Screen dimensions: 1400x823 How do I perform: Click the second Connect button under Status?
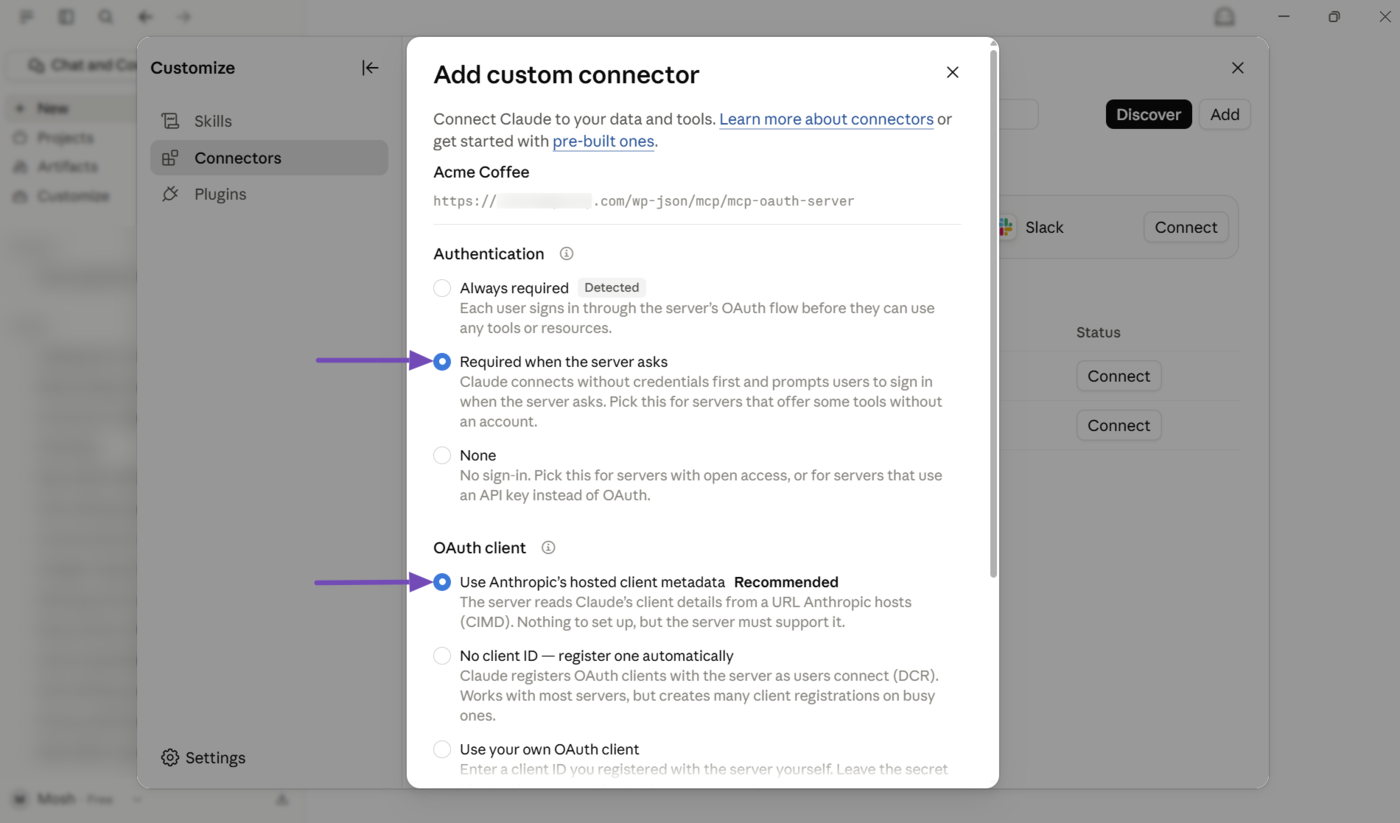tap(1118, 425)
